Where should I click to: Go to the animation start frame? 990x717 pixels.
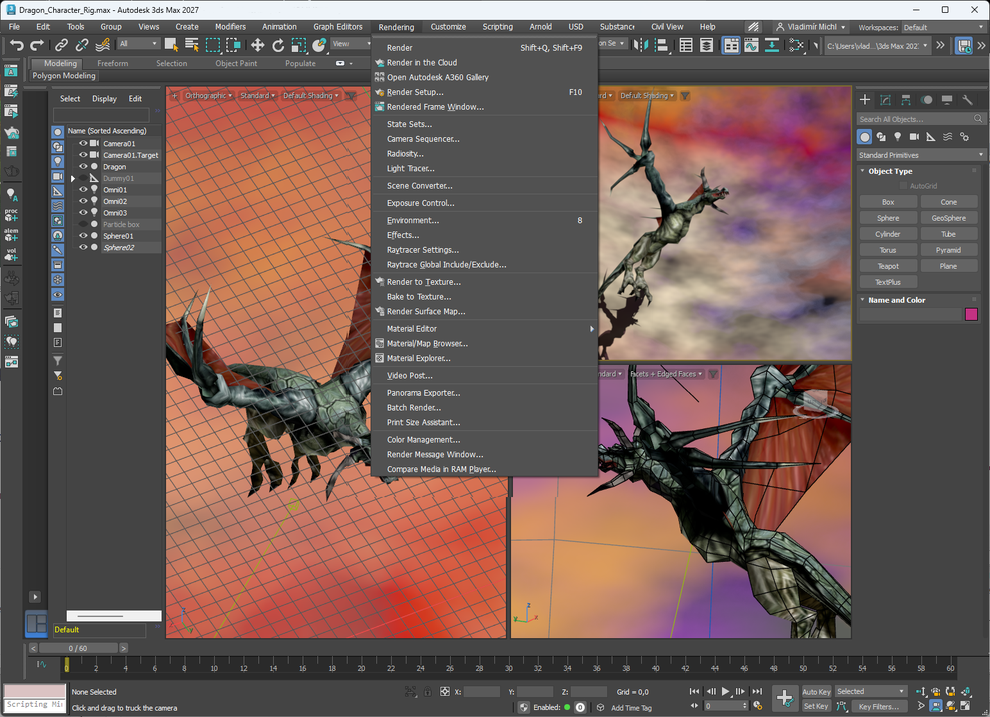pyautogui.click(x=695, y=692)
